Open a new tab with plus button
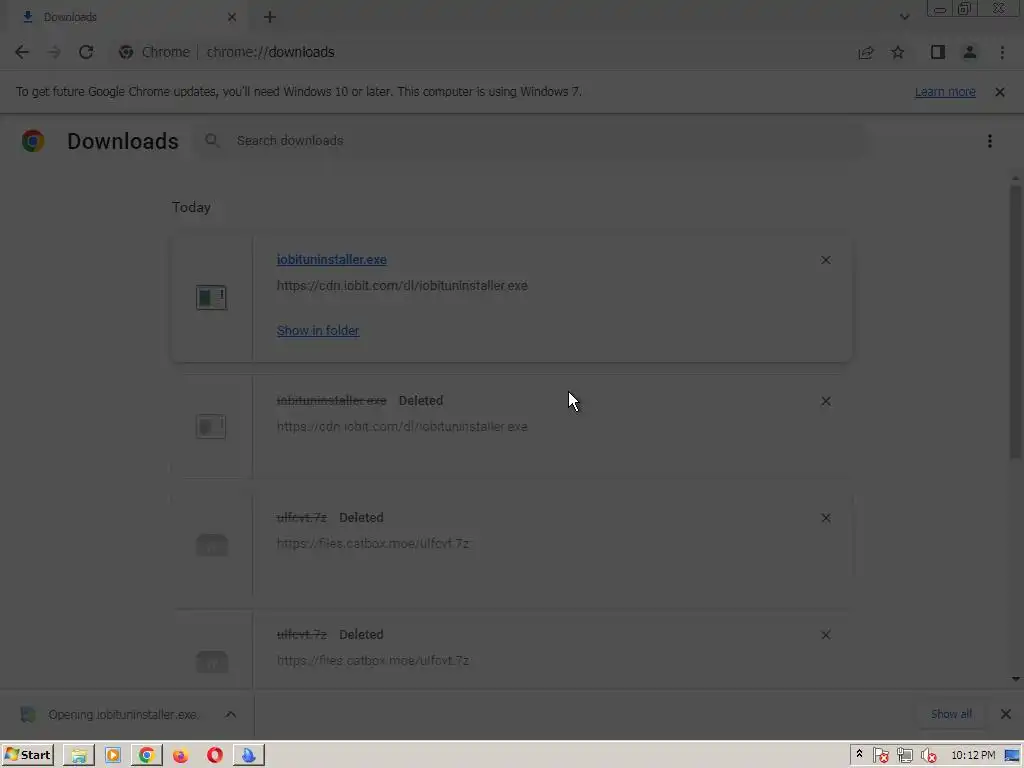1024x768 pixels. coord(270,18)
